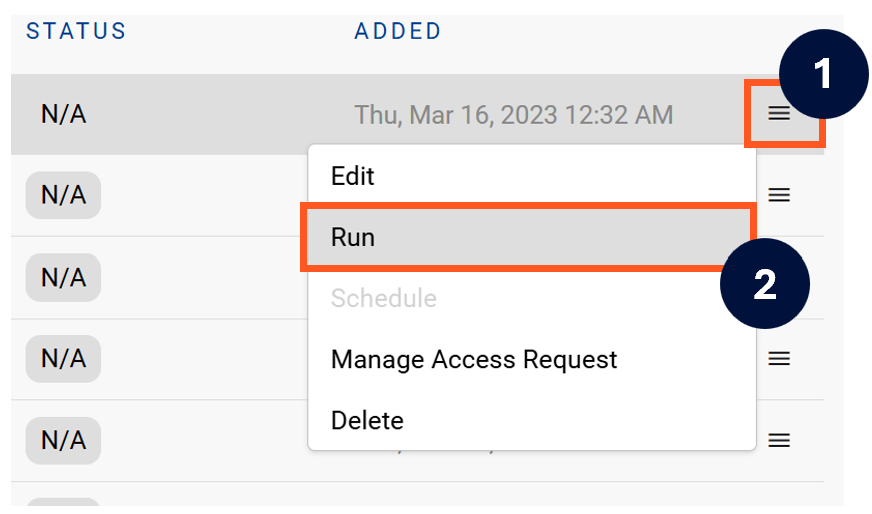
Task: Sort by the STATUS column header
Action: pos(76,31)
